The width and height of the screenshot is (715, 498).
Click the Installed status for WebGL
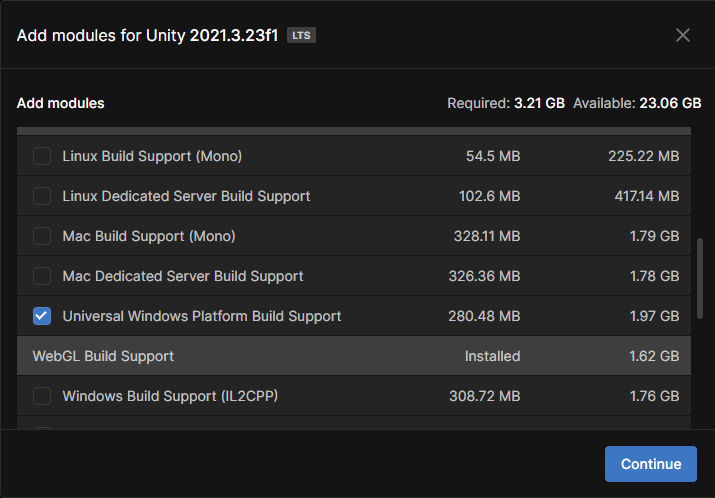click(x=492, y=356)
